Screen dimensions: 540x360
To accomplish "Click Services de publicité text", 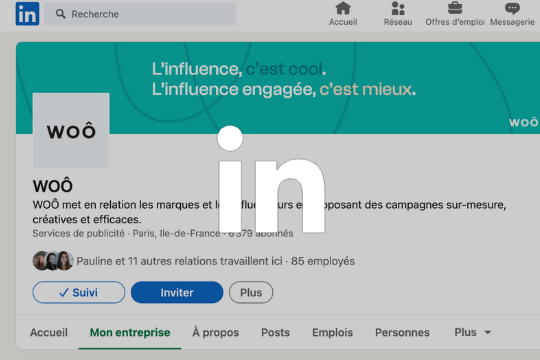I will [x=79, y=234].
